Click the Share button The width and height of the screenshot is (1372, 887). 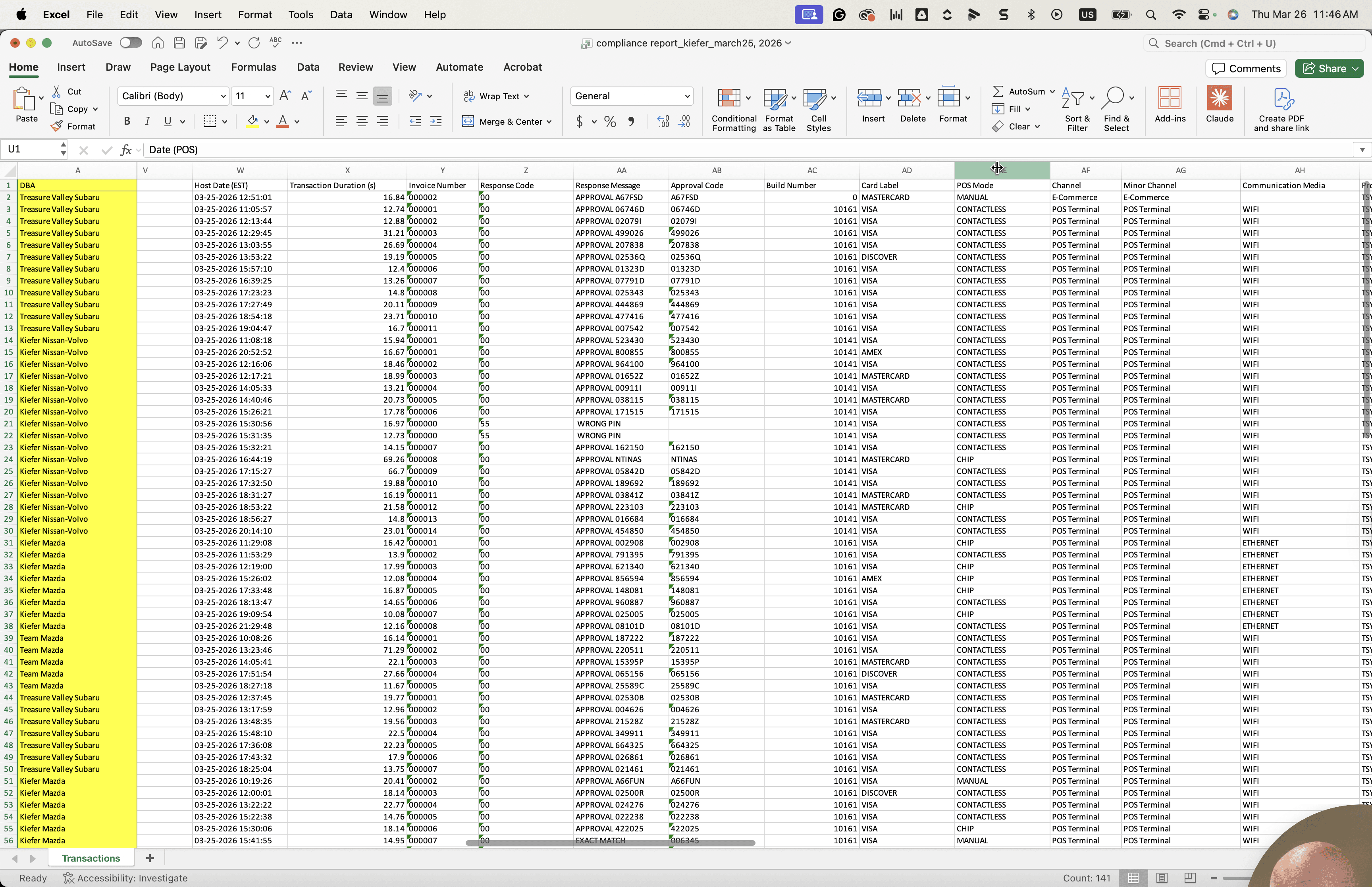tap(1324, 69)
